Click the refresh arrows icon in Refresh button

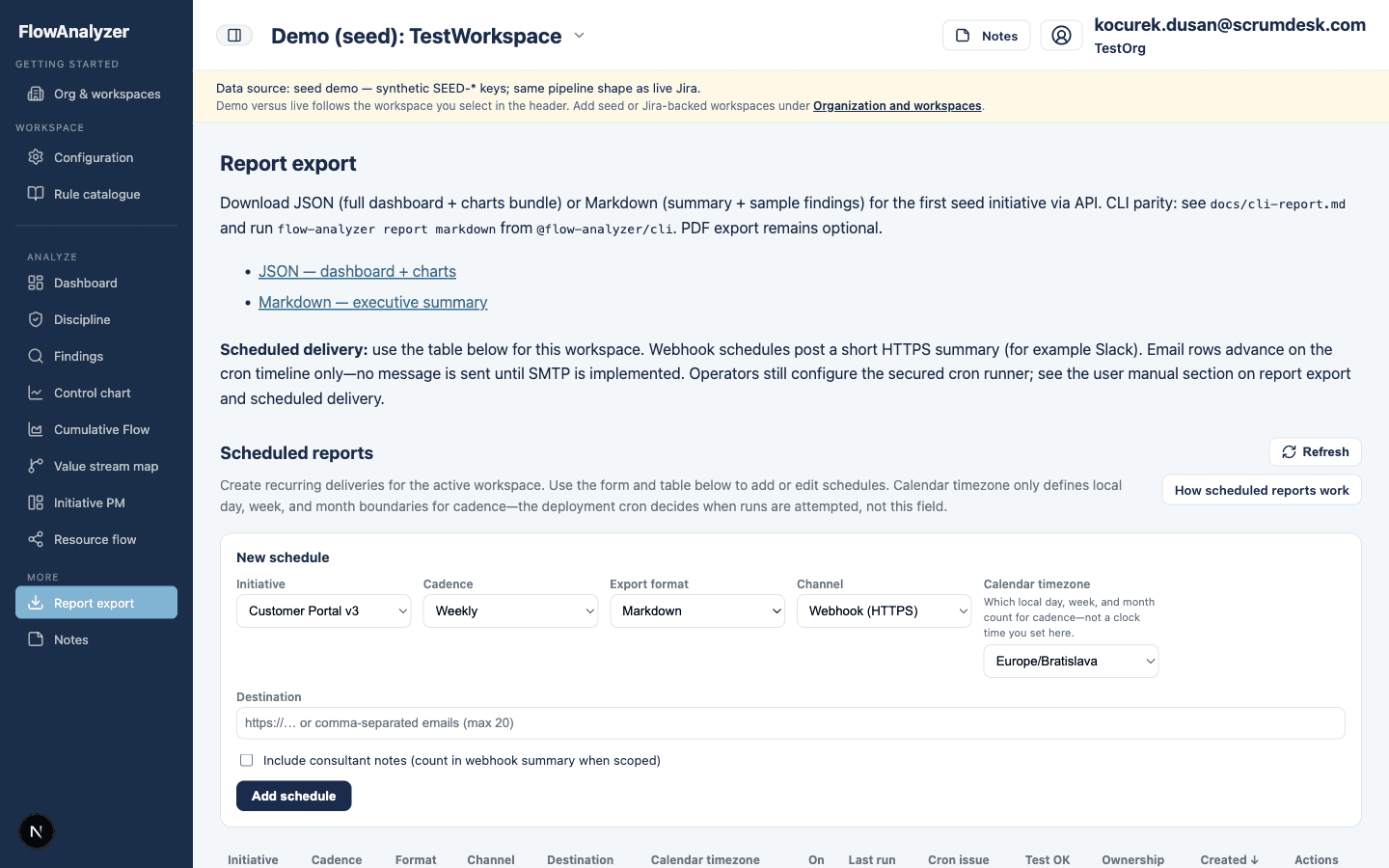tap(1289, 452)
